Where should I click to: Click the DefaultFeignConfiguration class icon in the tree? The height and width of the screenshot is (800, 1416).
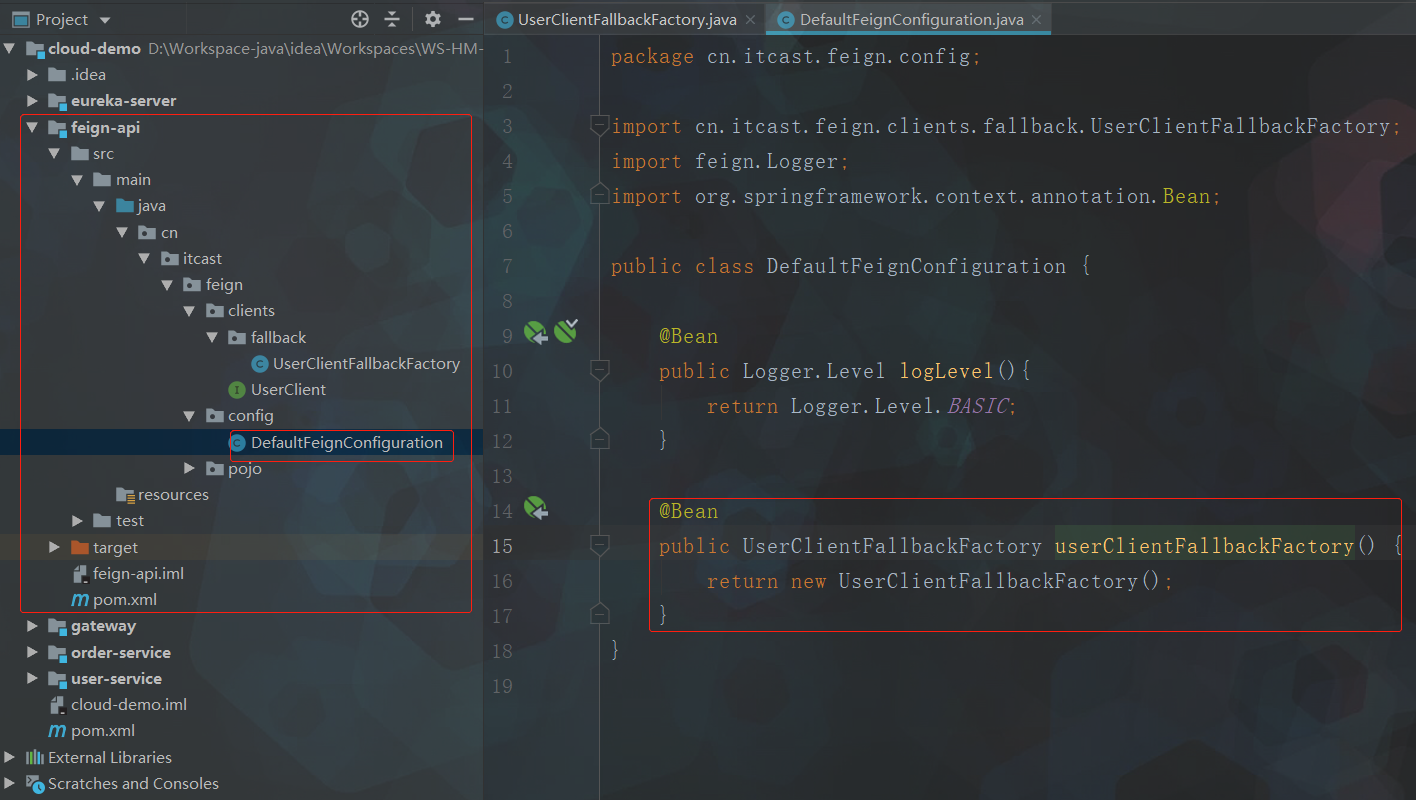tap(238, 443)
